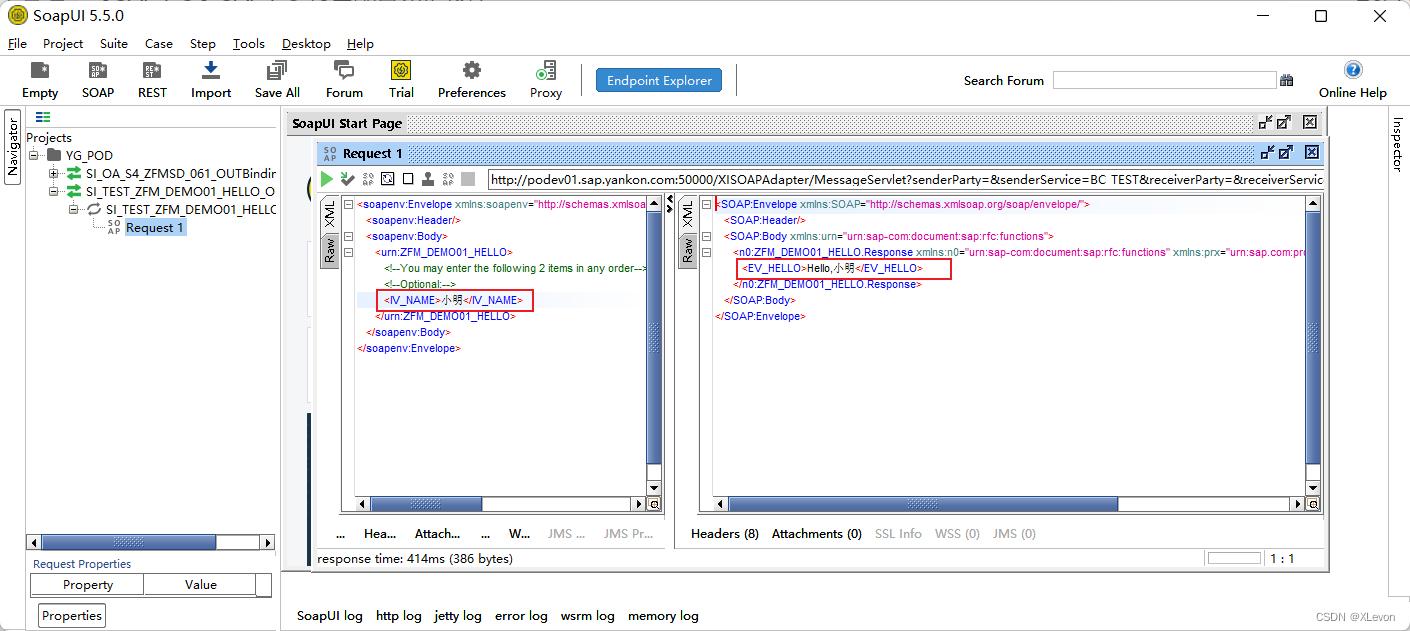Collapse soapenv:Body in request XML

(348, 236)
